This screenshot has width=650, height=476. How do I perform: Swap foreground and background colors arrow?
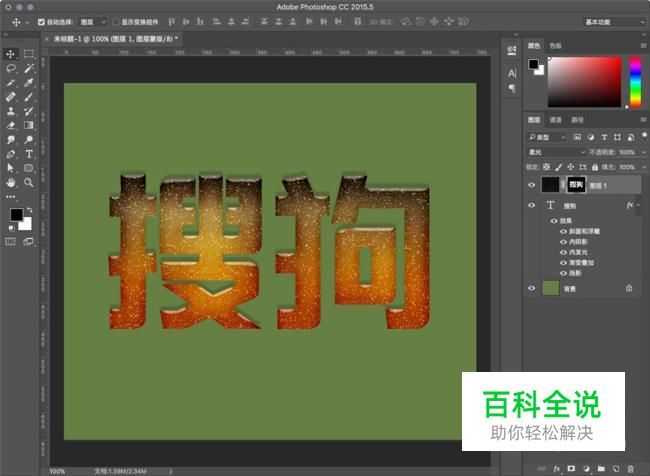pyautogui.click(x=29, y=210)
